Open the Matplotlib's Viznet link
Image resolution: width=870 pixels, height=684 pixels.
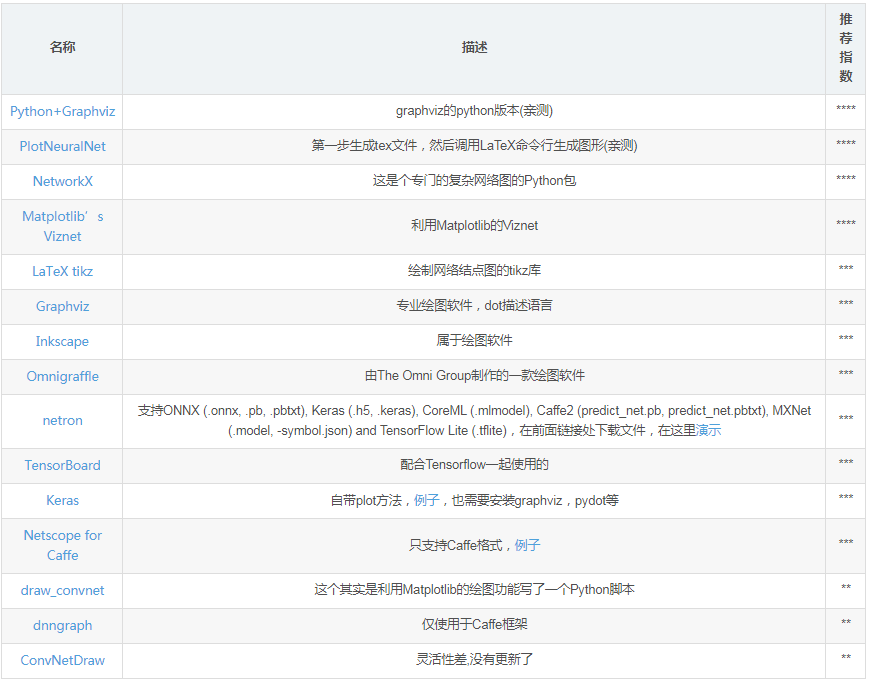tap(62, 226)
